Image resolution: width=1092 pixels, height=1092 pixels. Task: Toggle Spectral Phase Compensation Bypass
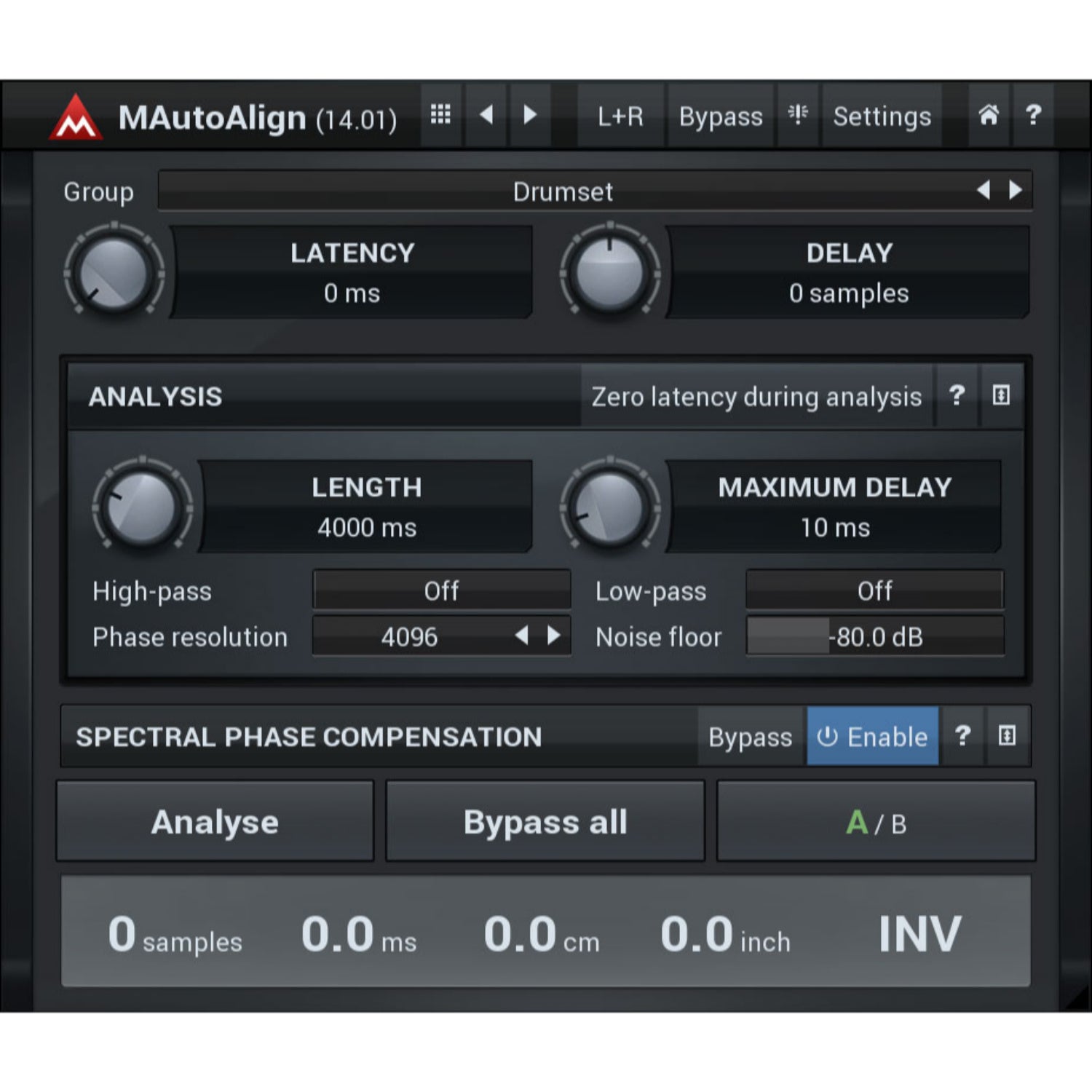(x=751, y=737)
